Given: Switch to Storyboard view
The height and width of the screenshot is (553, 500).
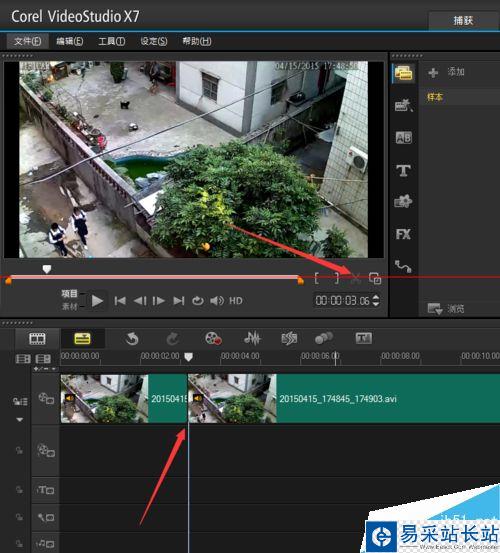Looking at the screenshot, I should click(x=37, y=339).
